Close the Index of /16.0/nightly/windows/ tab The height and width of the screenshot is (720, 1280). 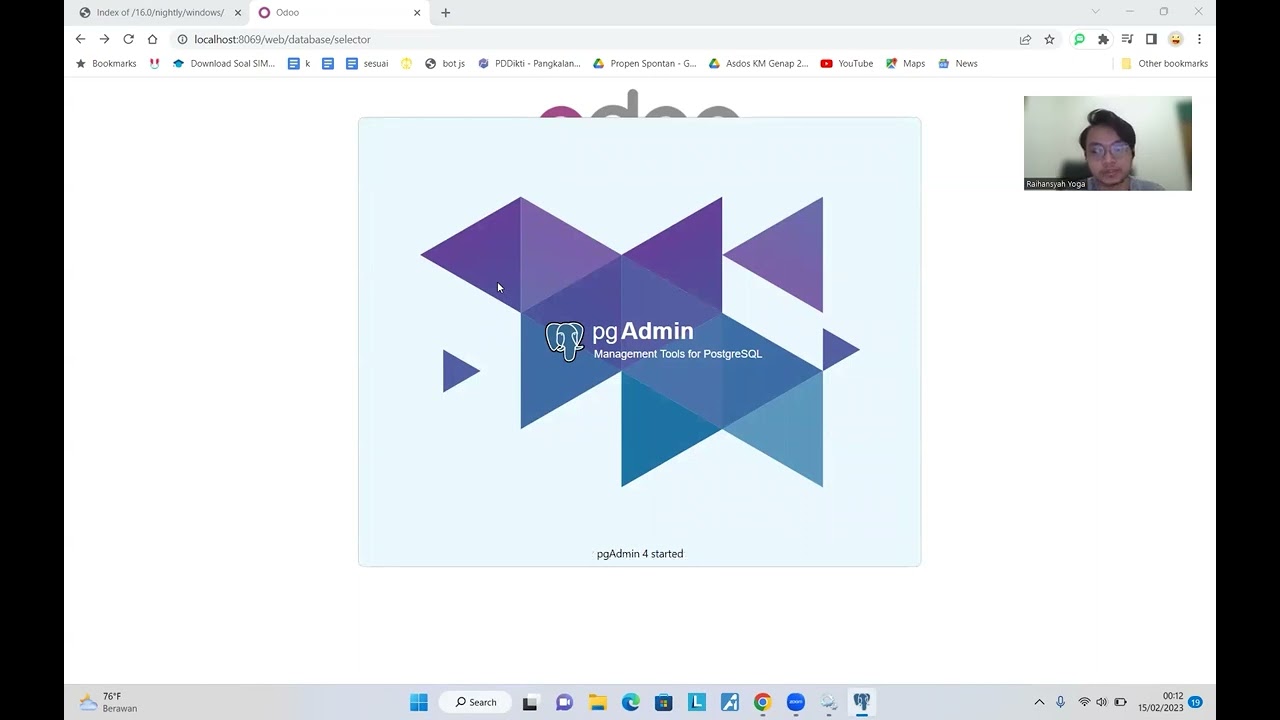tap(238, 13)
